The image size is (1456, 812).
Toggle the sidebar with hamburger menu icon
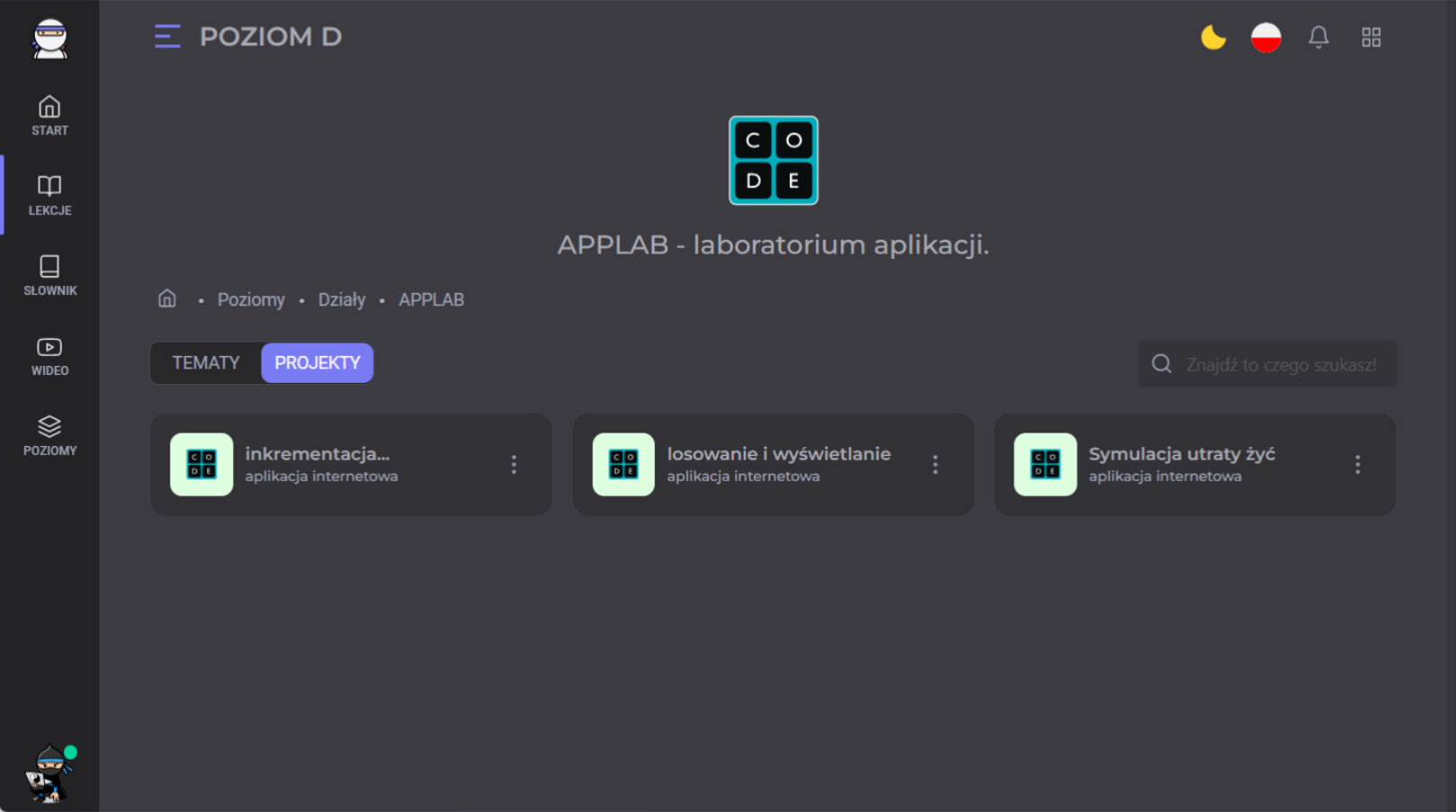click(167, 37)
